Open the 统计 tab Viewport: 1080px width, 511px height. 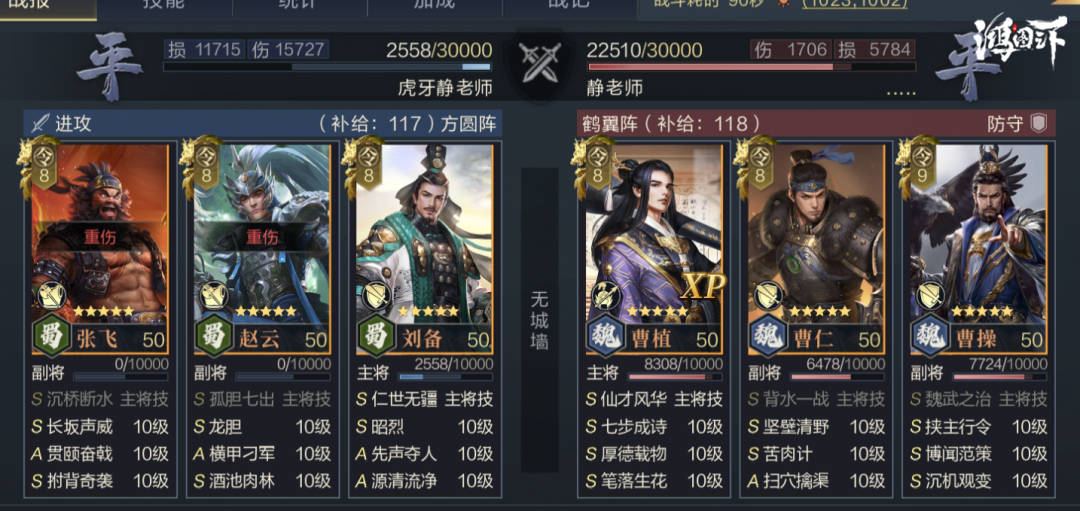(300, 6)
